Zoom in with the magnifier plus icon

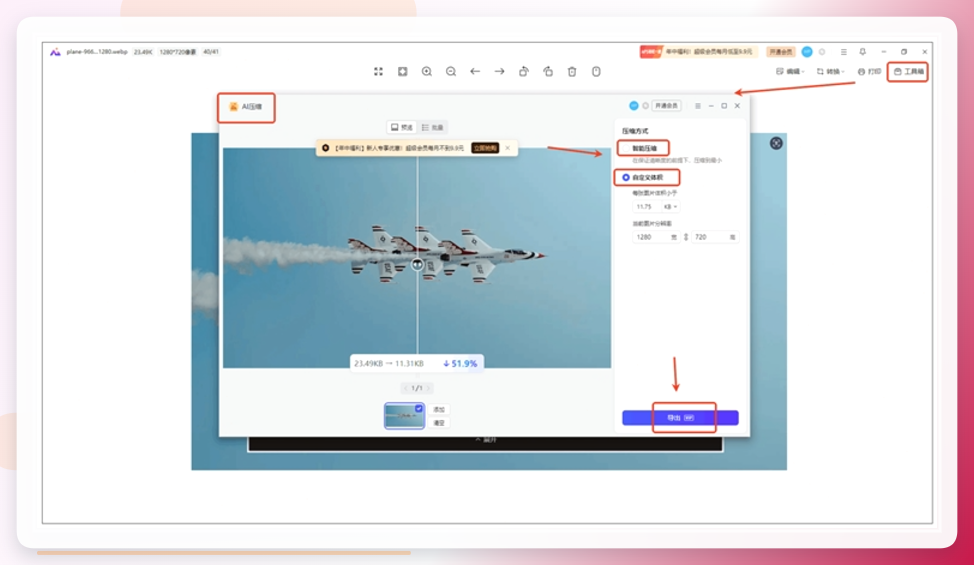(x=427, y=71)
